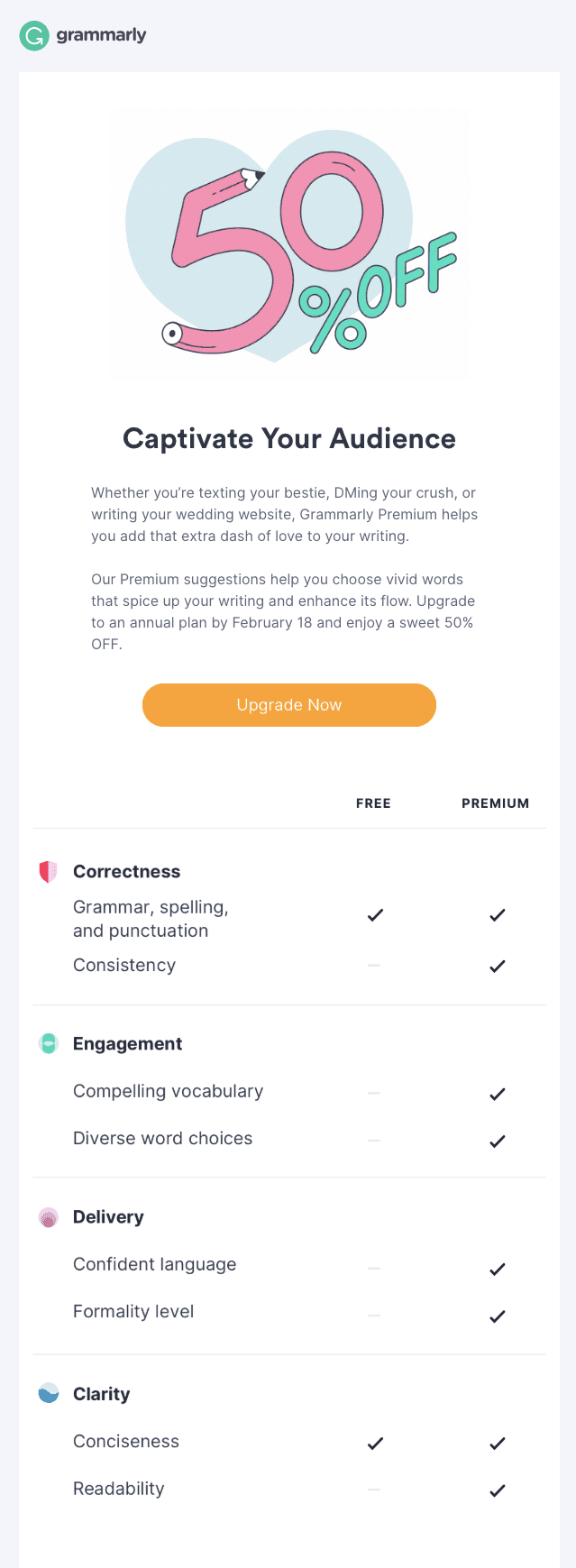Select the pencil graphic in the banner
The height and width of the screenshot is (1568, 576).
click(251, 177)
